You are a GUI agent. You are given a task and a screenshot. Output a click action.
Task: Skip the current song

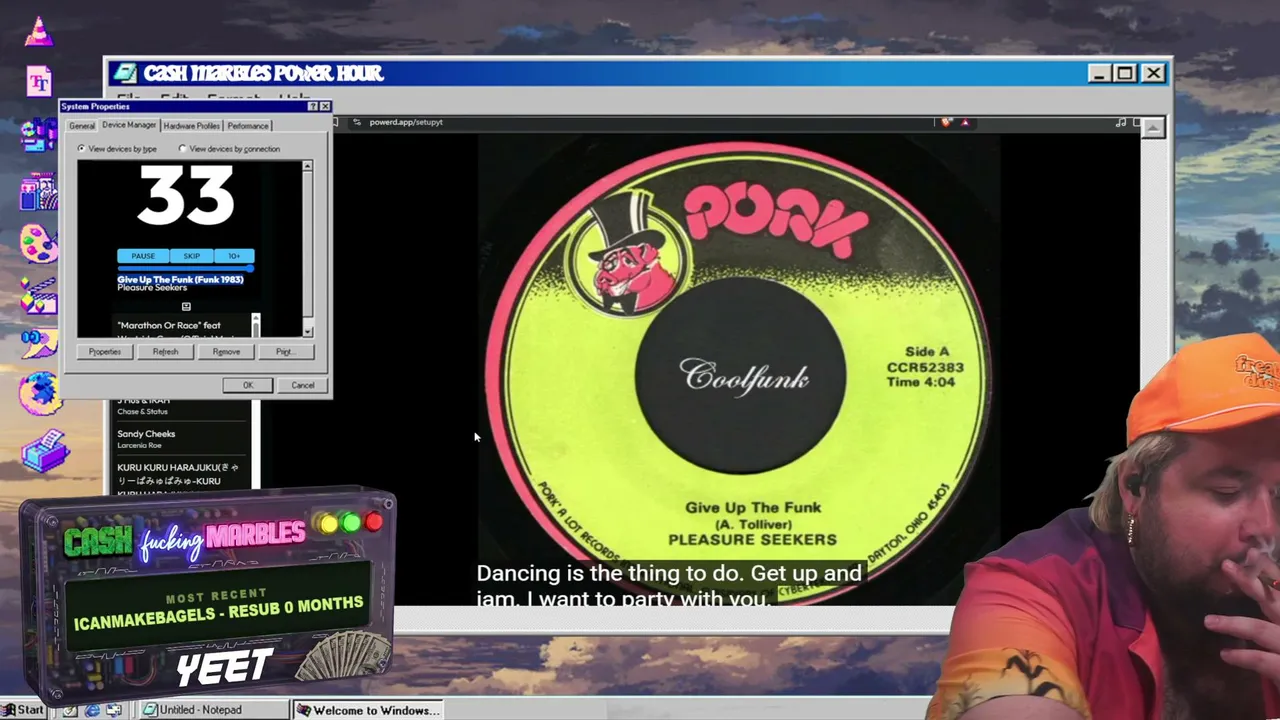pyautogui.click(x=191, y=256)
